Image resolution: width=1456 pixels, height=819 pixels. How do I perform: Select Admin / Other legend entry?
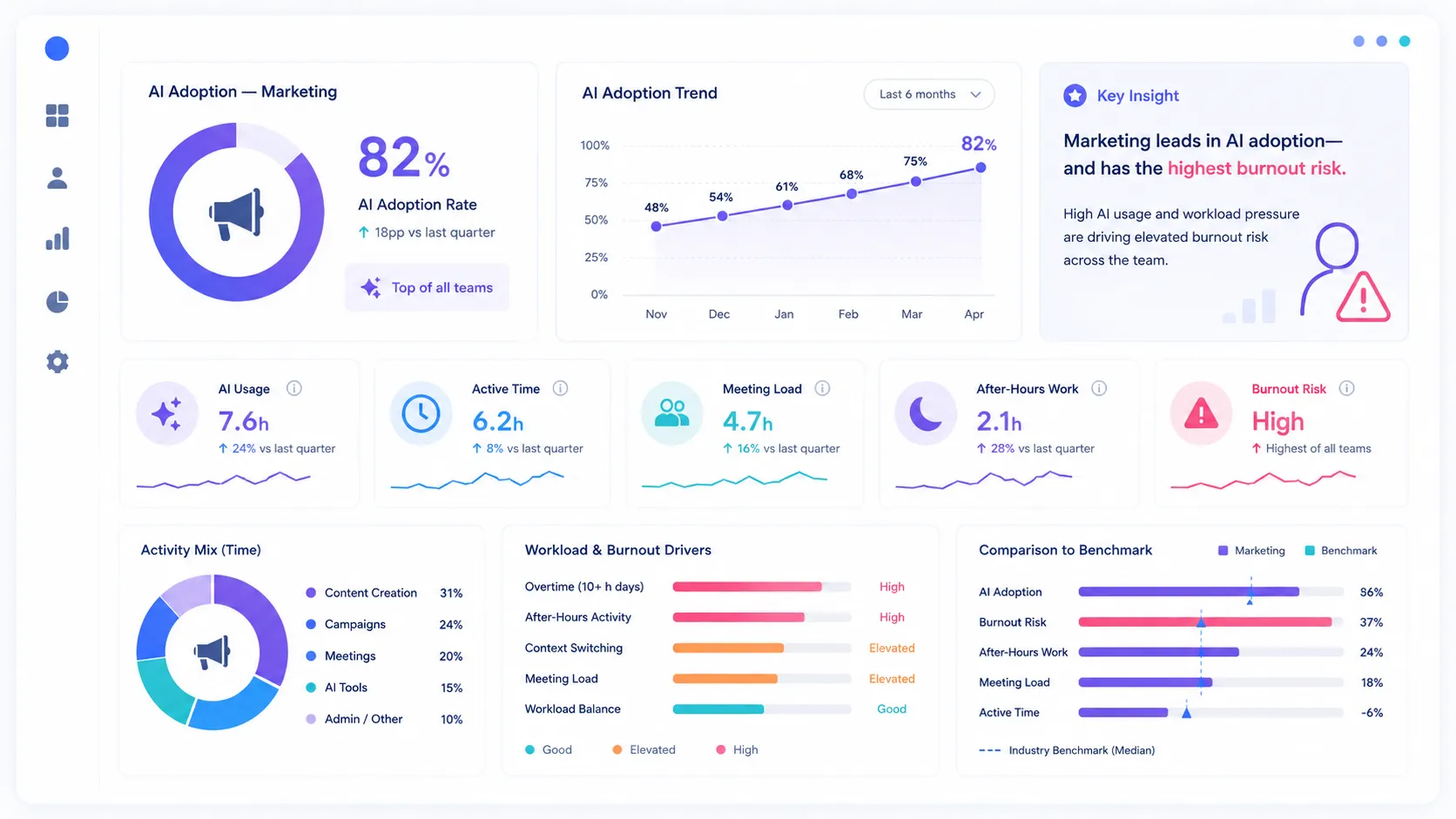pyautogui.click(x=384, y=719)
